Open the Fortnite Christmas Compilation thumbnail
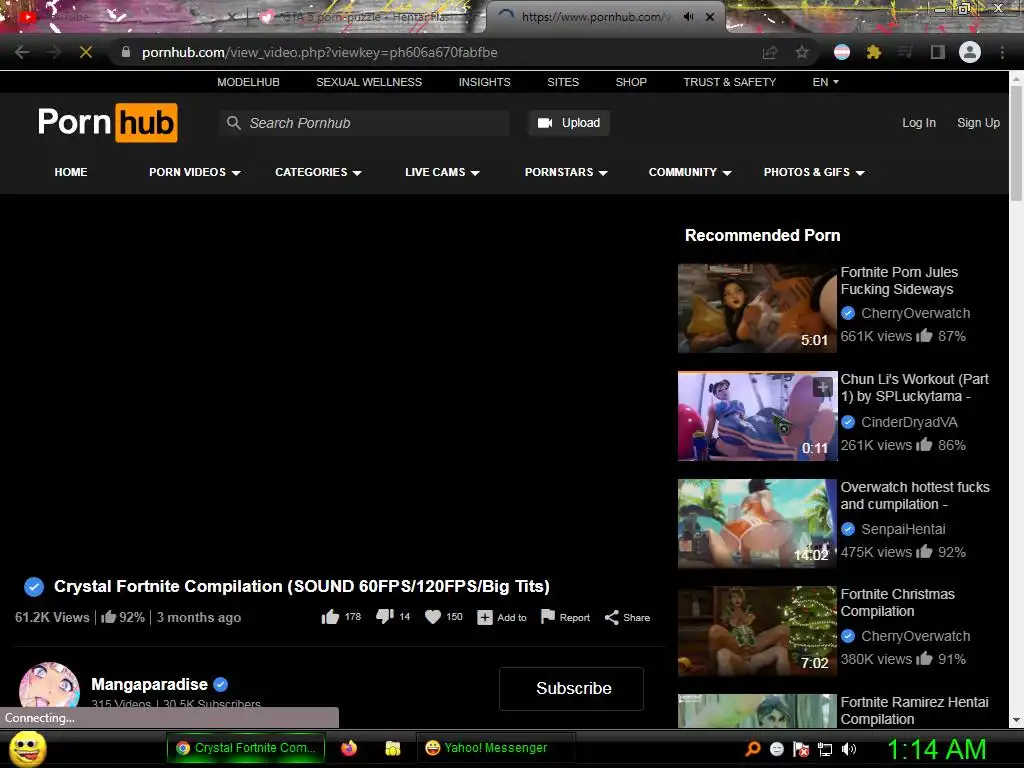 758,631
